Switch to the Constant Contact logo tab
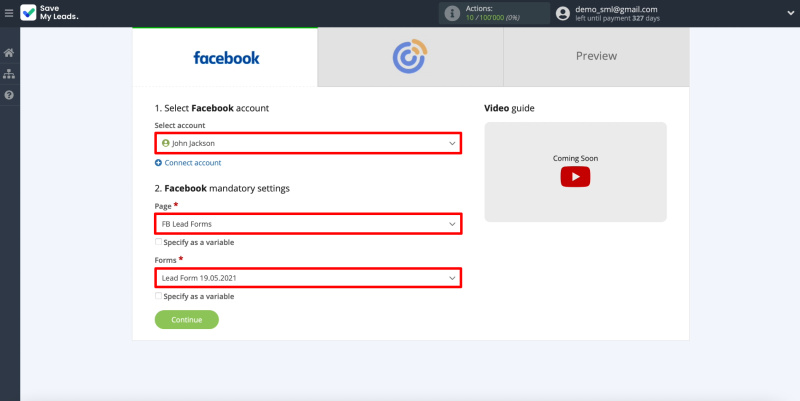The width and height of the screenshot is (800, 401). pyautogui.click(x=410, y=57)
